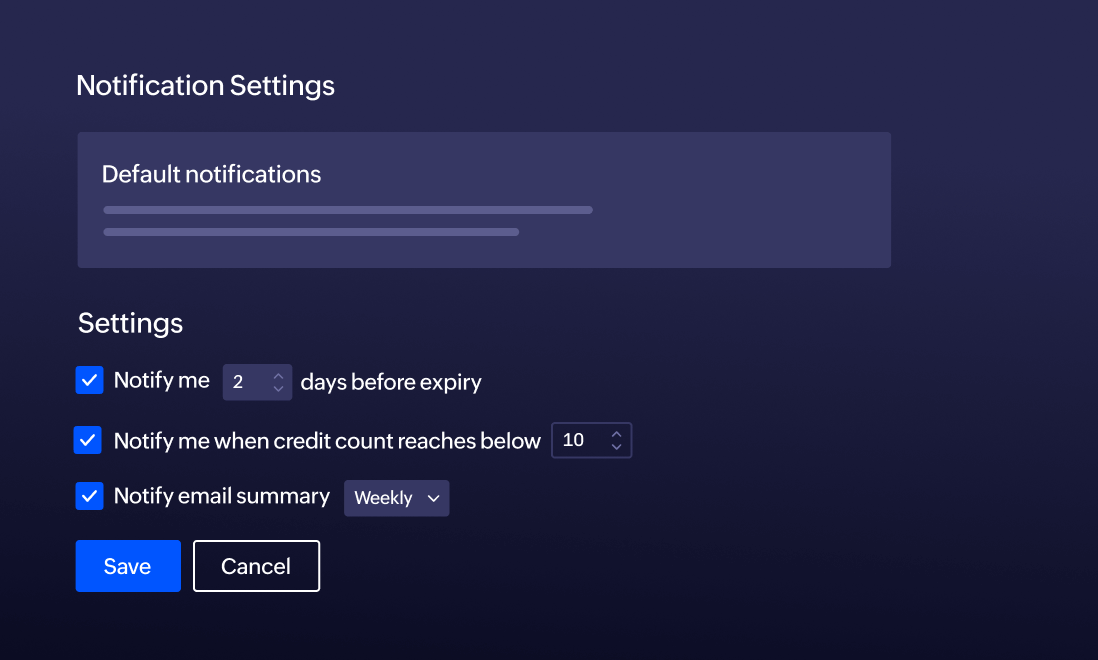
Task: Select the days before expiry number field
Action: coord(246,382)
